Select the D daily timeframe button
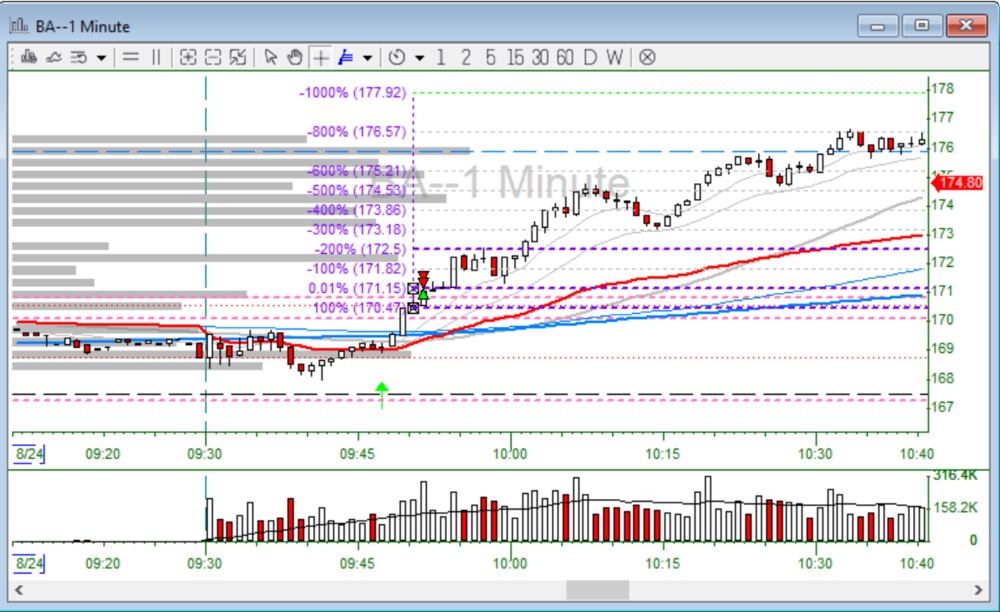 [x=590, y=57]
